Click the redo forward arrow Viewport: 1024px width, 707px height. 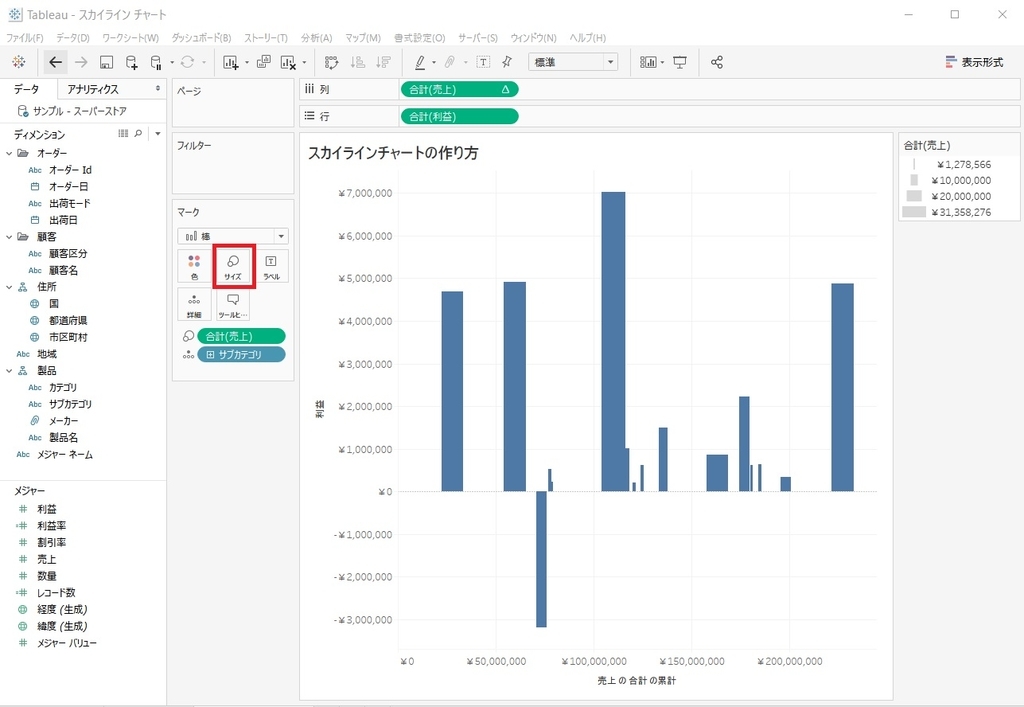[x=81, y=62]
